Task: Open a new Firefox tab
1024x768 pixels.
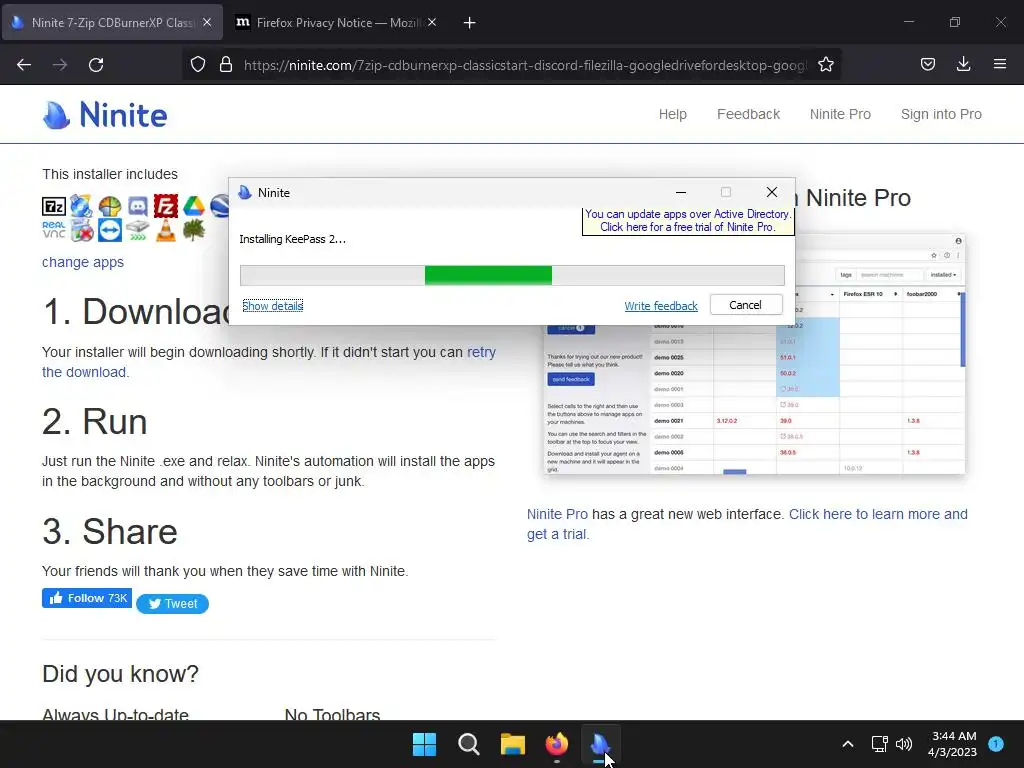Action: pyautogui.click(x=469, y=23)
